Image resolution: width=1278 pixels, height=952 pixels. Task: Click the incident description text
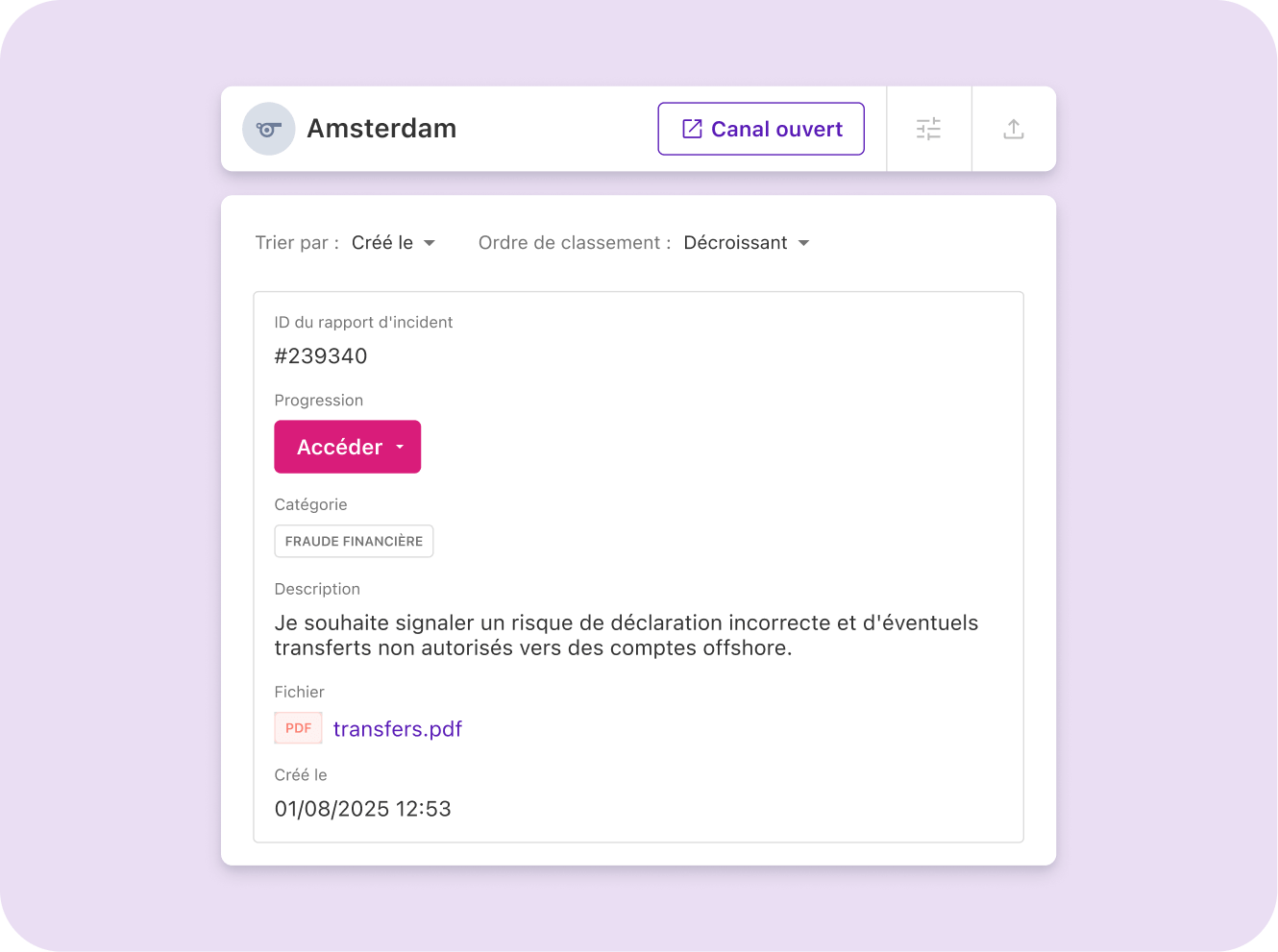(626, 635)
